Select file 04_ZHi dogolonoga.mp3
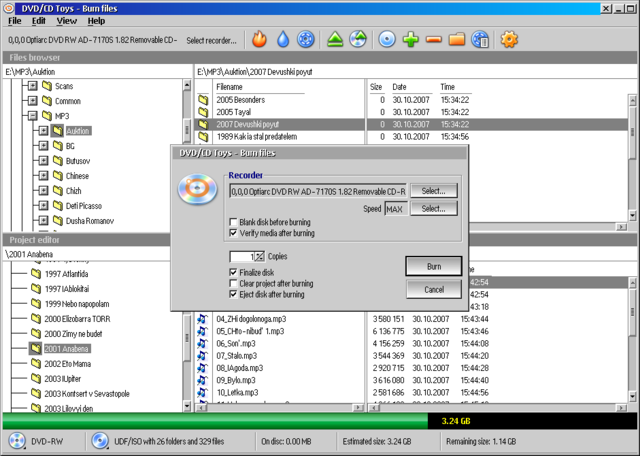The width and height of the screenshot is (640, 456). coord(251,319)
